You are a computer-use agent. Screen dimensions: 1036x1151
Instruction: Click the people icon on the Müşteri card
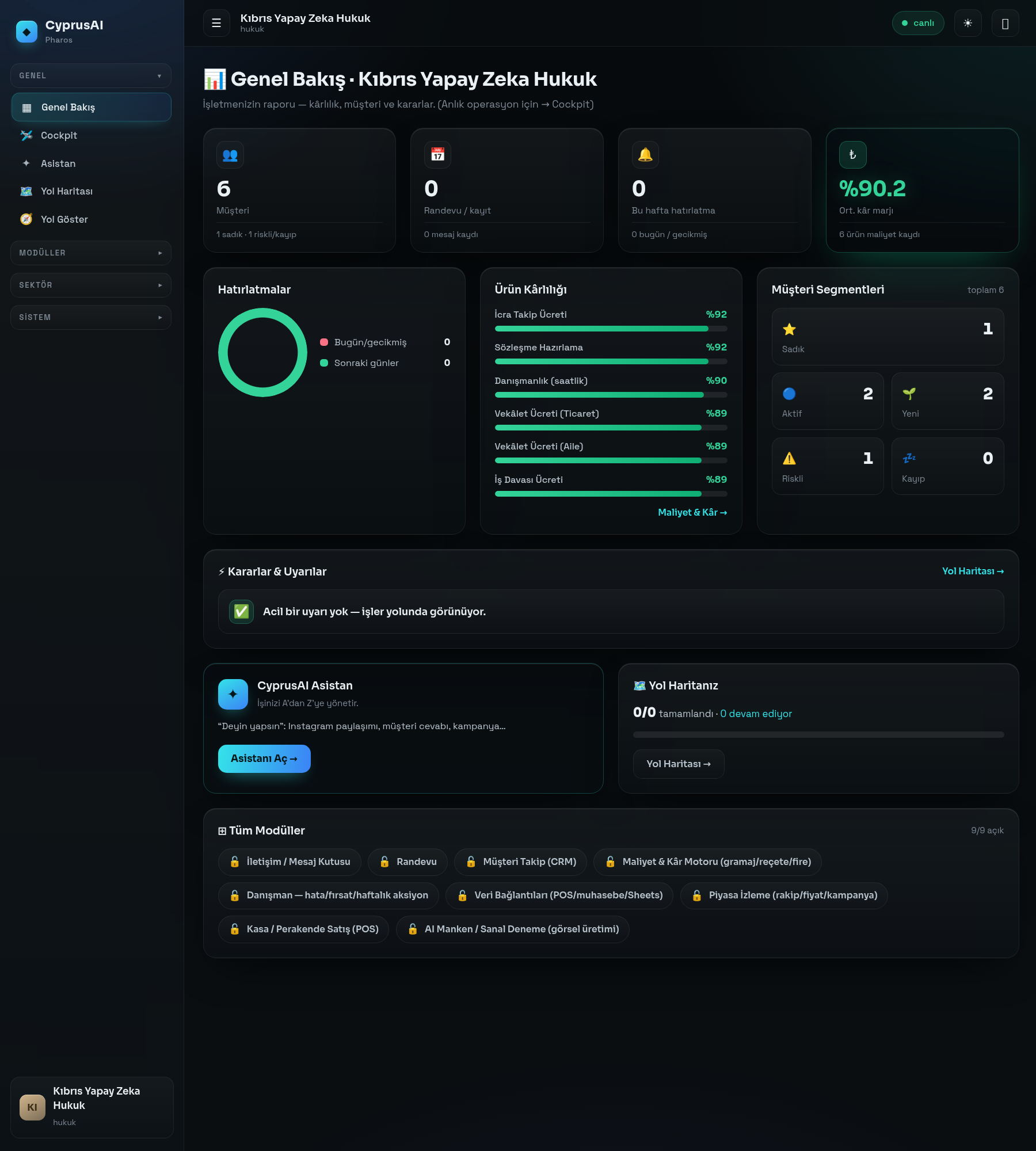click(x=230, y=155)
